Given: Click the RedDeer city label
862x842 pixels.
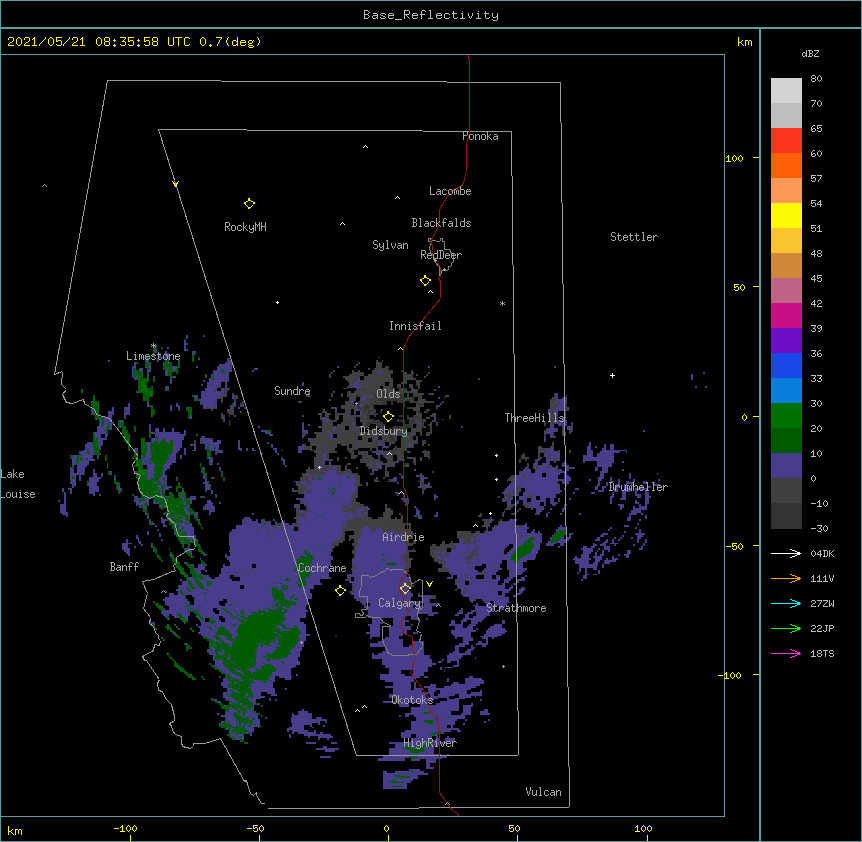Looking at the screenshot, I should (x=441, y=255).
